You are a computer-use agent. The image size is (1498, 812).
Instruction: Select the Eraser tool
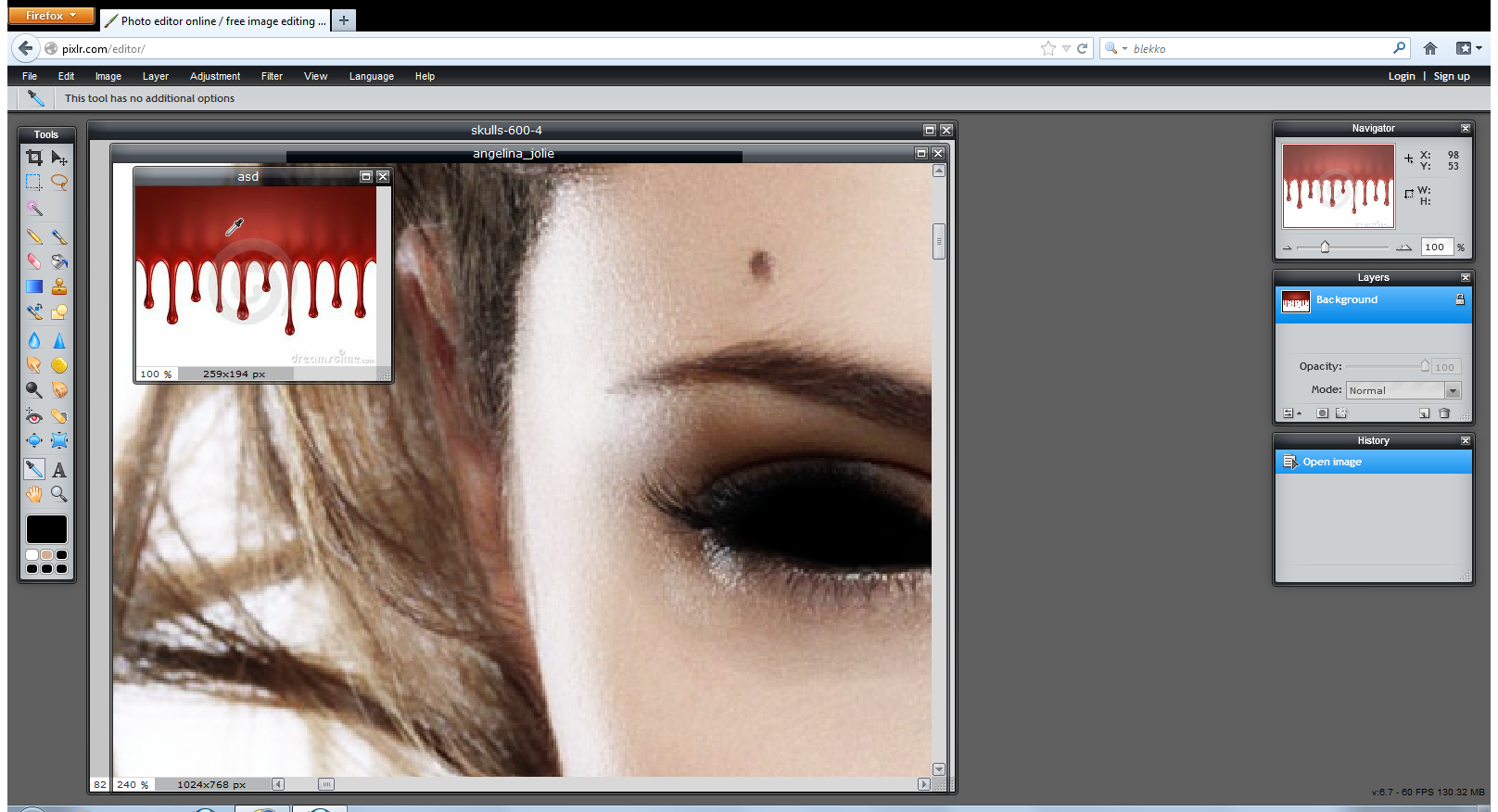coord(34,261)
